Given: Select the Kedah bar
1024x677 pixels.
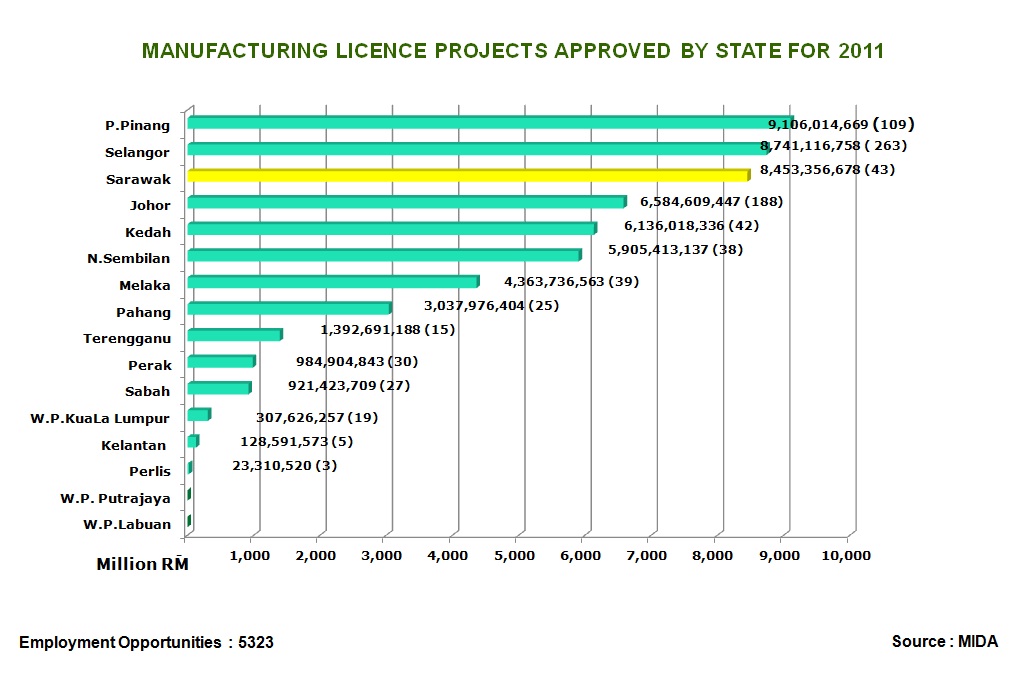Looking at the screenshot, I should point(390,229).
